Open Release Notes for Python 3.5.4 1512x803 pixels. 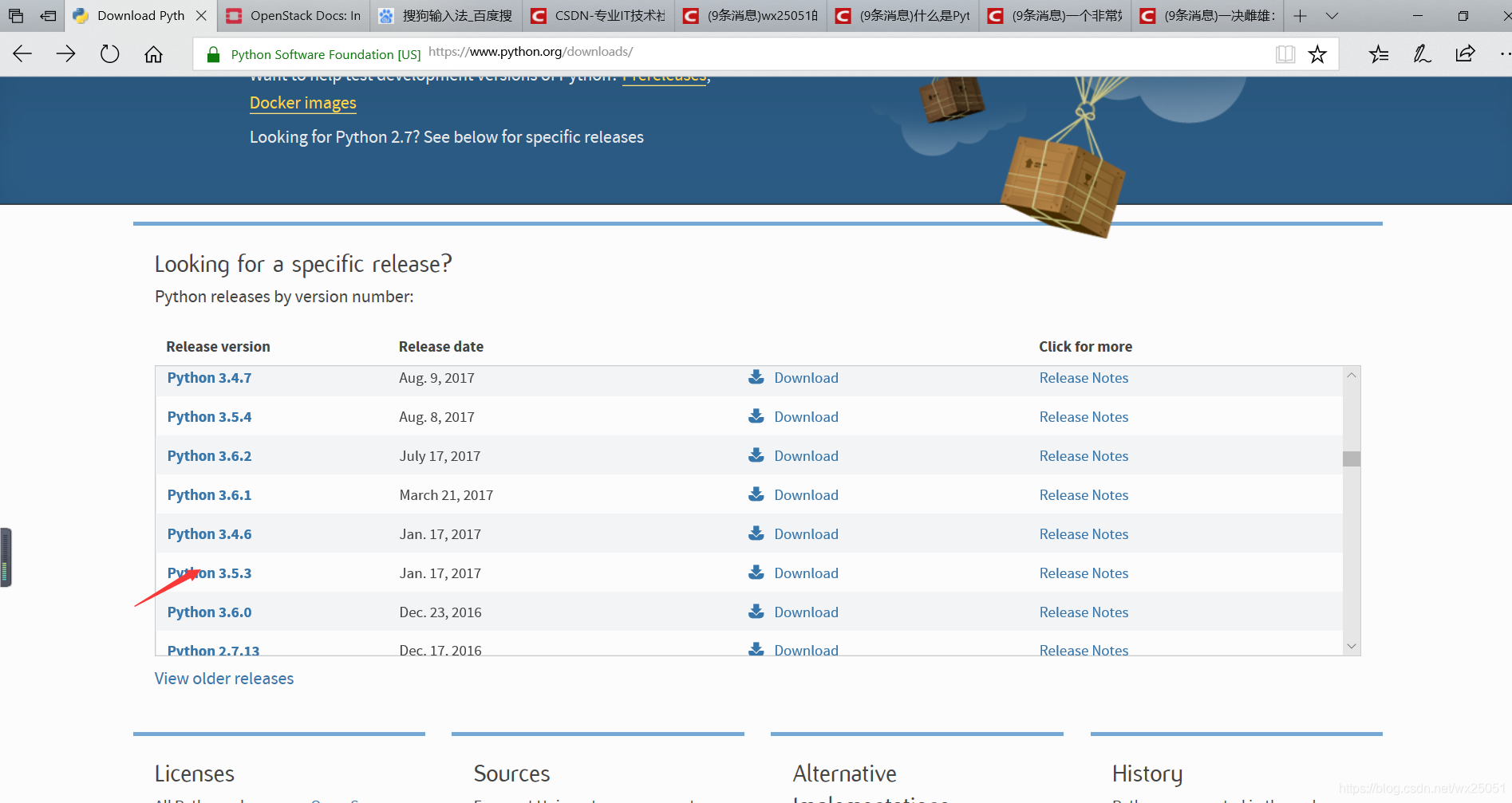coord(1084,417)
